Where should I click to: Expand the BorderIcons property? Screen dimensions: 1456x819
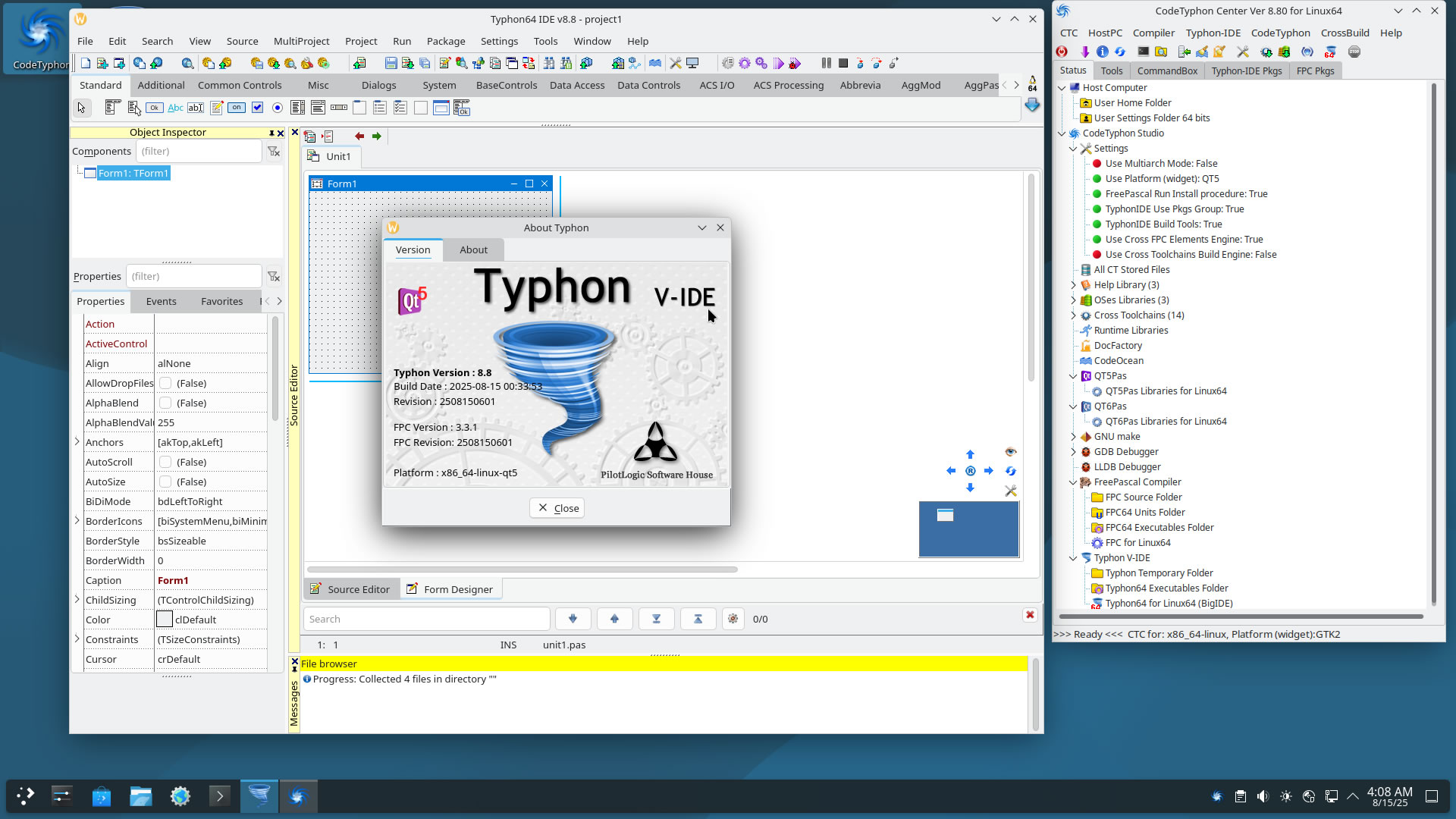pos(77,520)
